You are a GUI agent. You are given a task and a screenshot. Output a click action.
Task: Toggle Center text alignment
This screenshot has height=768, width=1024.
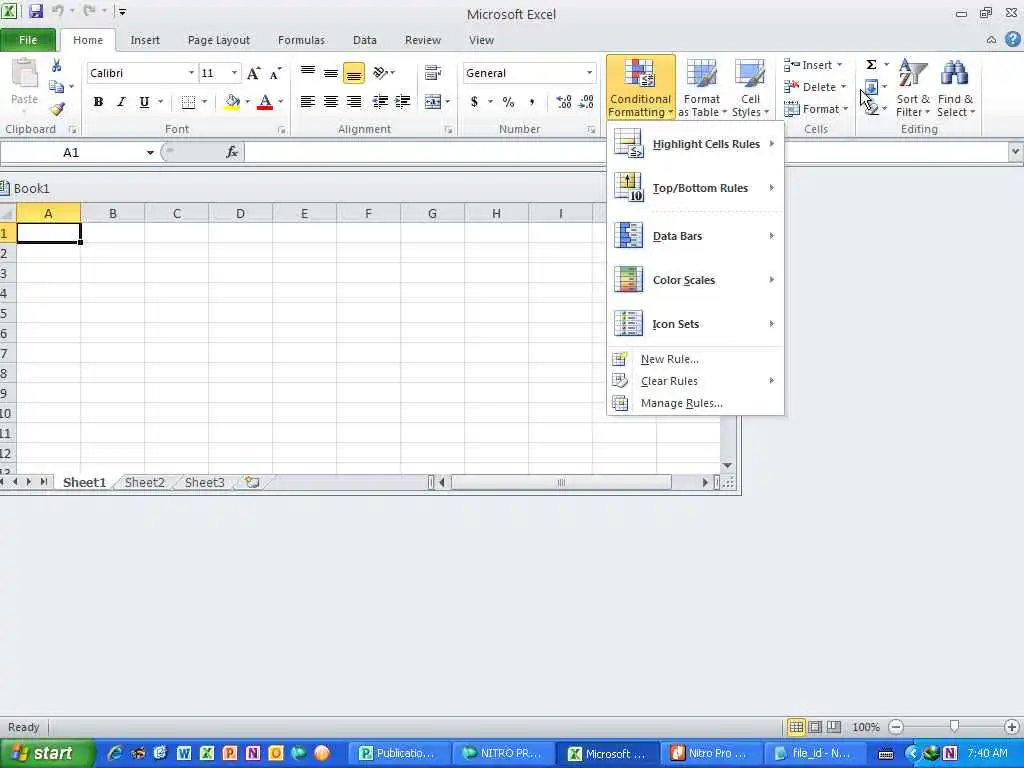click(x=330, y=102)
